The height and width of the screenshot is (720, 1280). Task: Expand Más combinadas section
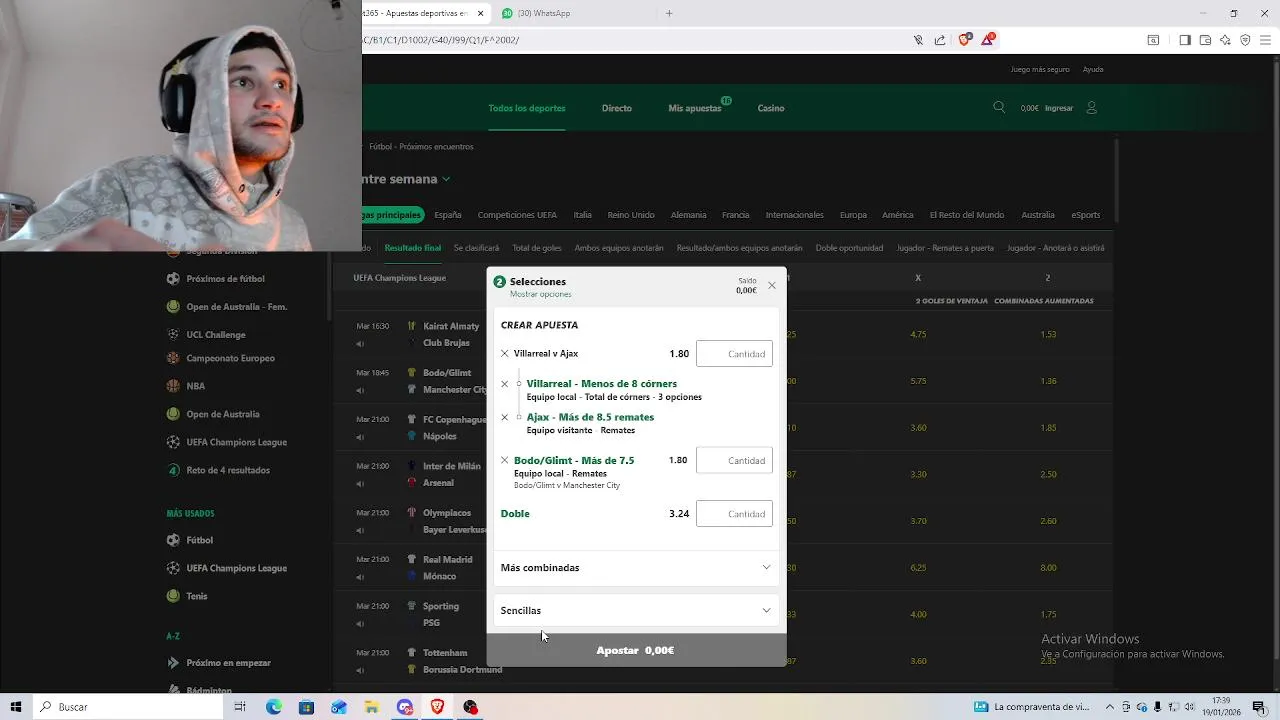pyautogui.click(x=636, y=568)
